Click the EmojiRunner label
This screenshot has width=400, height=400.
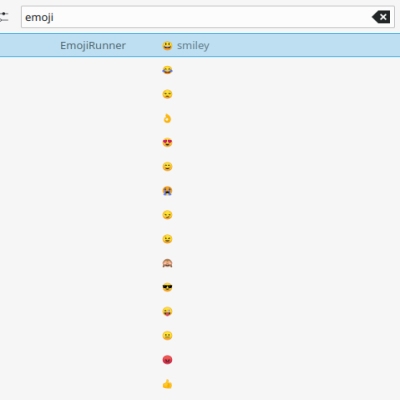click(x=93, y=45)
